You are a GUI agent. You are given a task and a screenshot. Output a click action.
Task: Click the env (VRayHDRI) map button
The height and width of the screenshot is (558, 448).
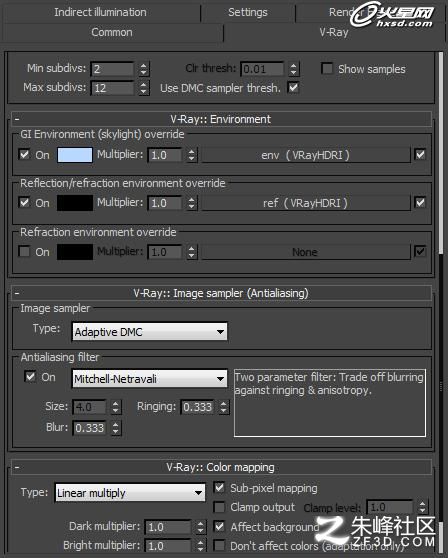[306, 155]
